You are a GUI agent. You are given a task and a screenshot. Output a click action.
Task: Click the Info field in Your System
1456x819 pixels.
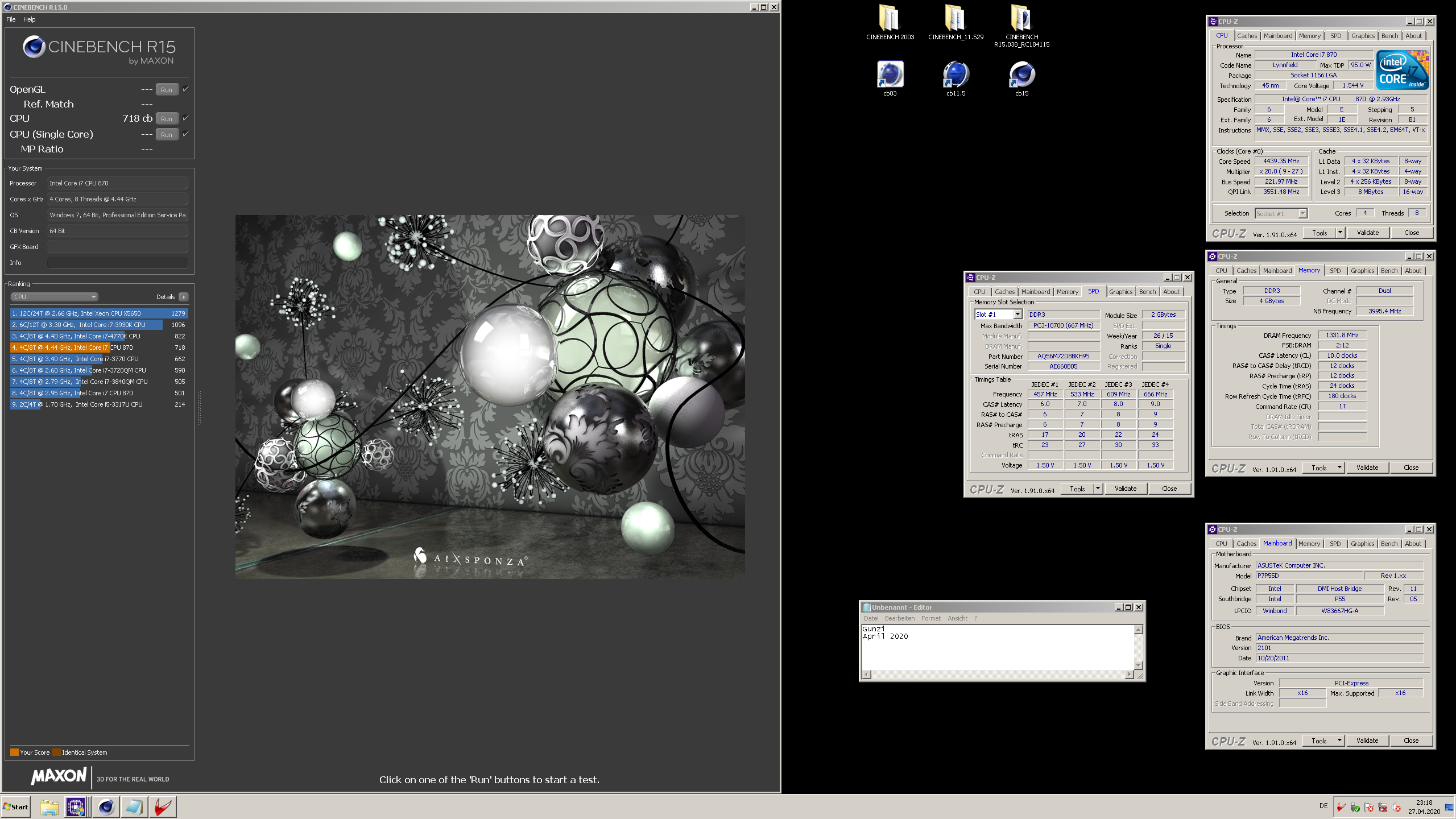117,263
